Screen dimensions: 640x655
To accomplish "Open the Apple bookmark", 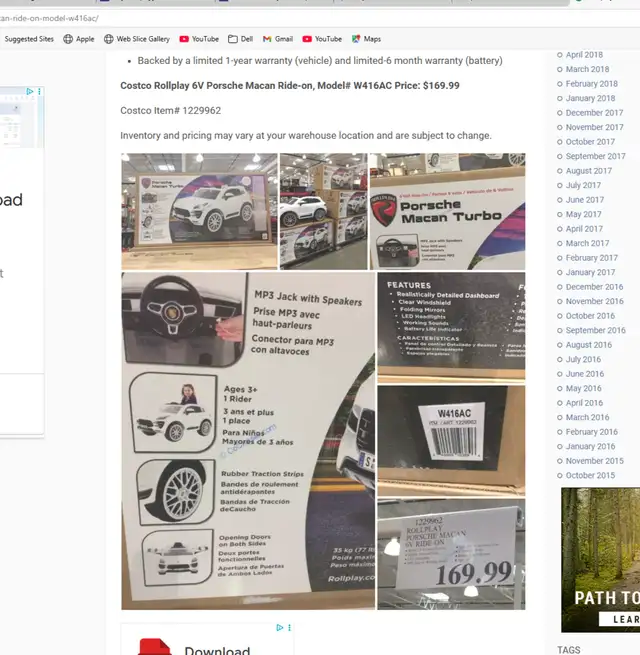I will point(79,39).
